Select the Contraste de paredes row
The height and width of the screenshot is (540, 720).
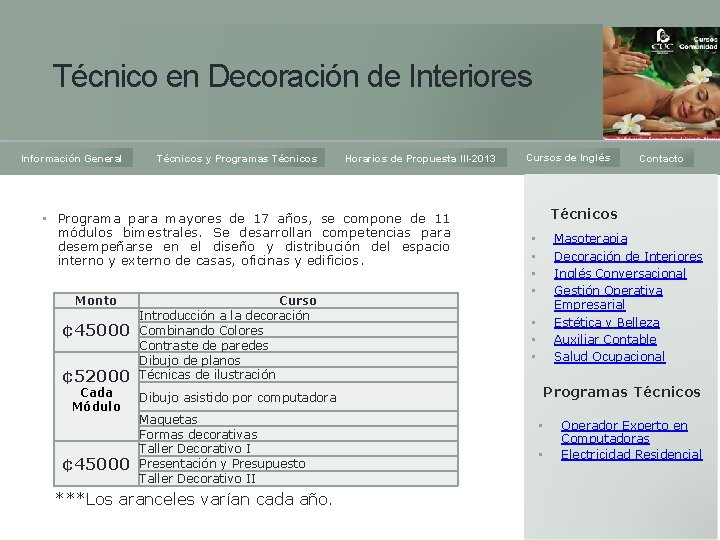(x=298, y=345)
